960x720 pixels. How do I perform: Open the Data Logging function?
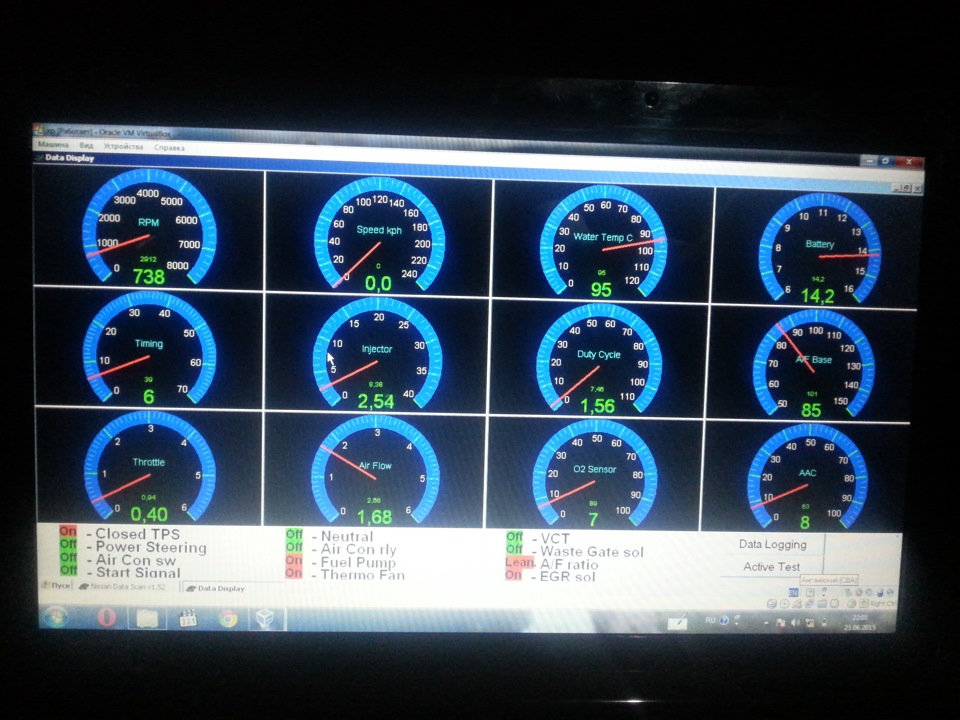(773, 544)
